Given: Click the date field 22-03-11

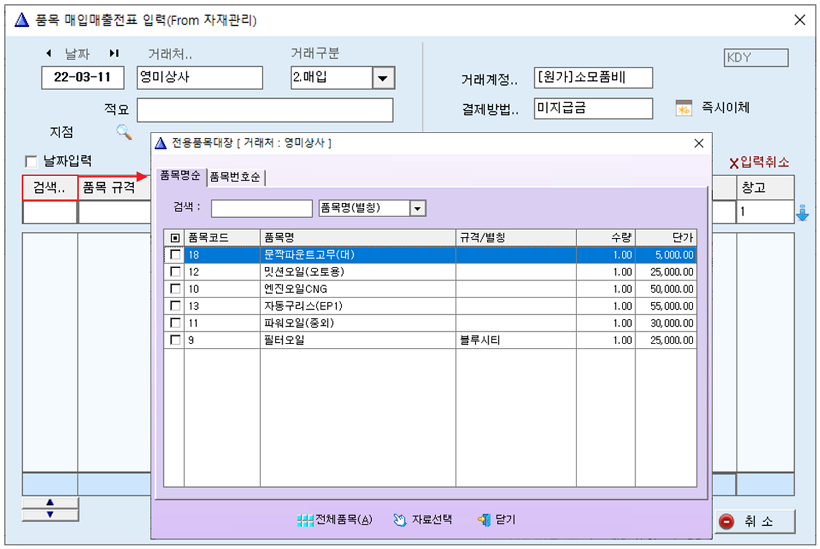Looking at the screenshot, I should pyautogui.click(x=83, y=77).
